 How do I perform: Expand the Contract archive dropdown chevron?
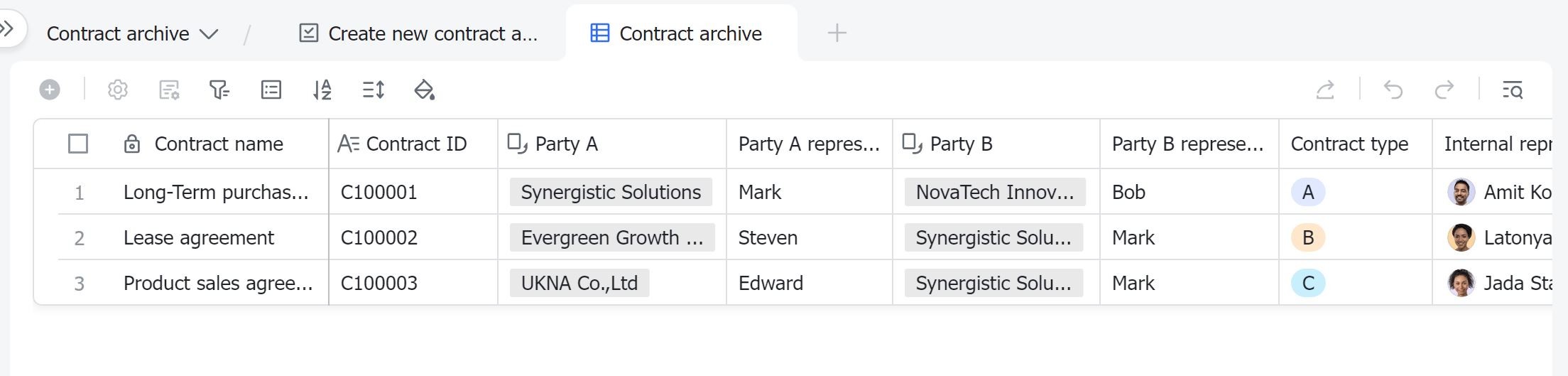[209, 34]
